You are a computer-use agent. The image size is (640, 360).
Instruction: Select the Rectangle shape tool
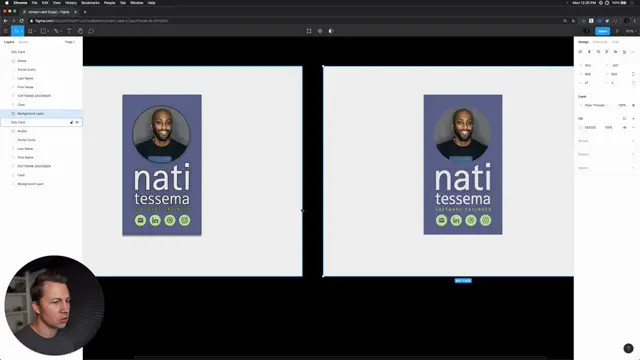[x=43, y=31]
